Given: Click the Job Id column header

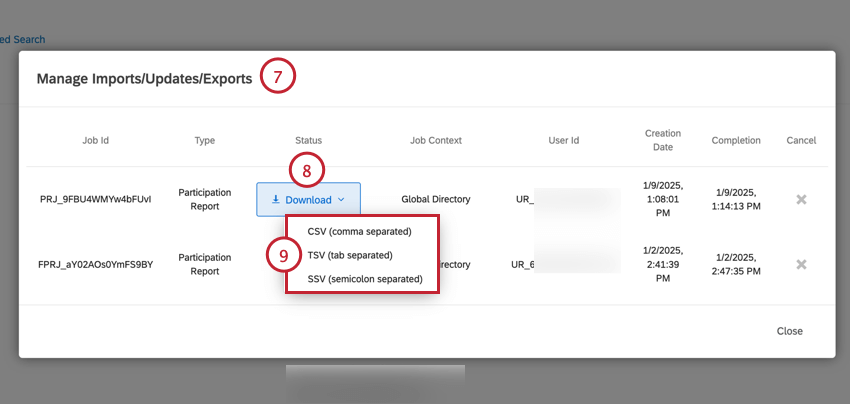Looking at the screenshot, I should (x=96, y=140).
